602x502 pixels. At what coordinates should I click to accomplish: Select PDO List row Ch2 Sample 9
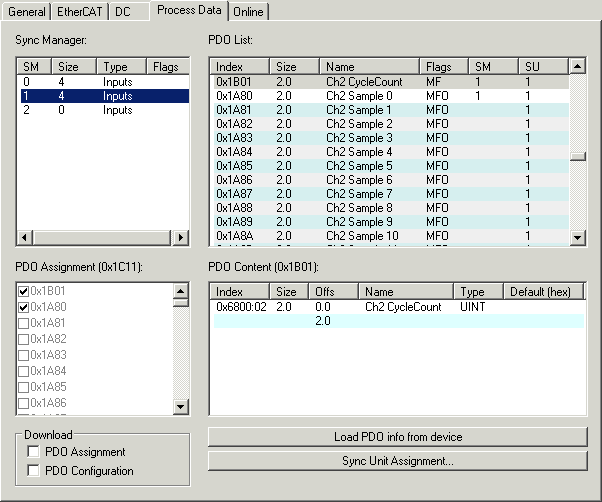click(391, 222)
